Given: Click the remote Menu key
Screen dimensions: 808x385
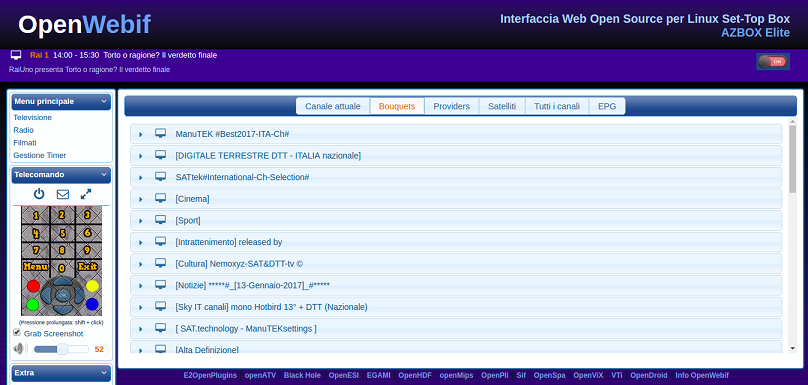Looking at the screenshot, I should pos(36,267).
